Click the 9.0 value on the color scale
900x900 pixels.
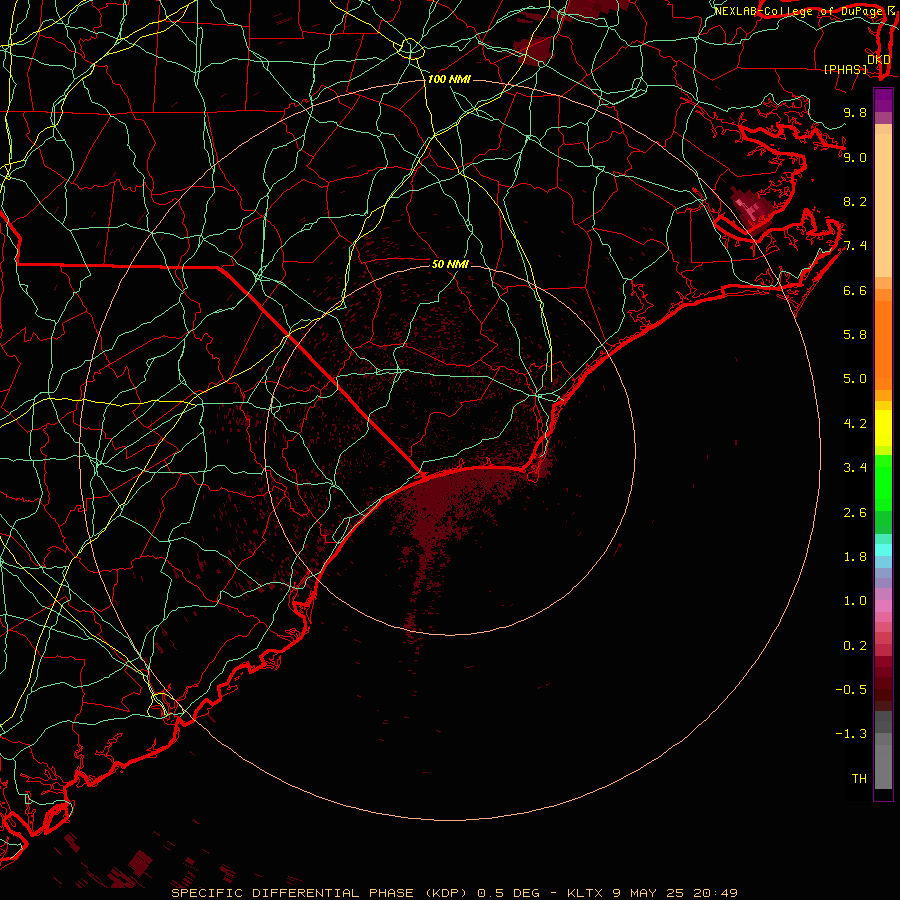pyautogui.click(x=855, y=157)
